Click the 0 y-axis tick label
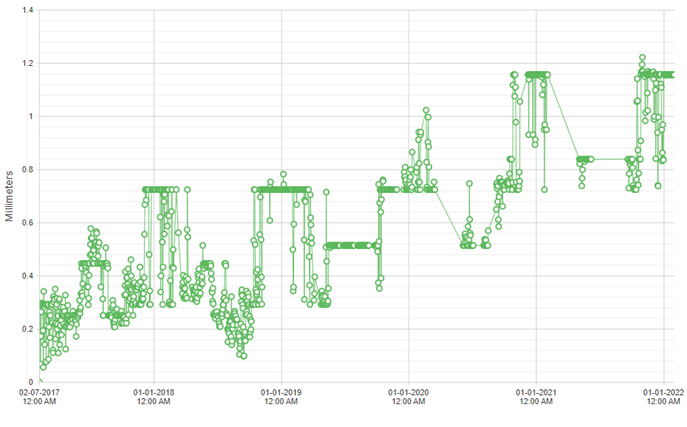687x427 pixels. 31,382
